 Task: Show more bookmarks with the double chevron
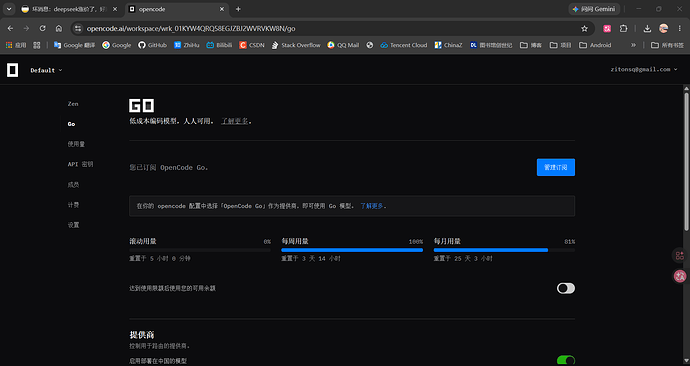pyautogui.click(x=633, y=45)
